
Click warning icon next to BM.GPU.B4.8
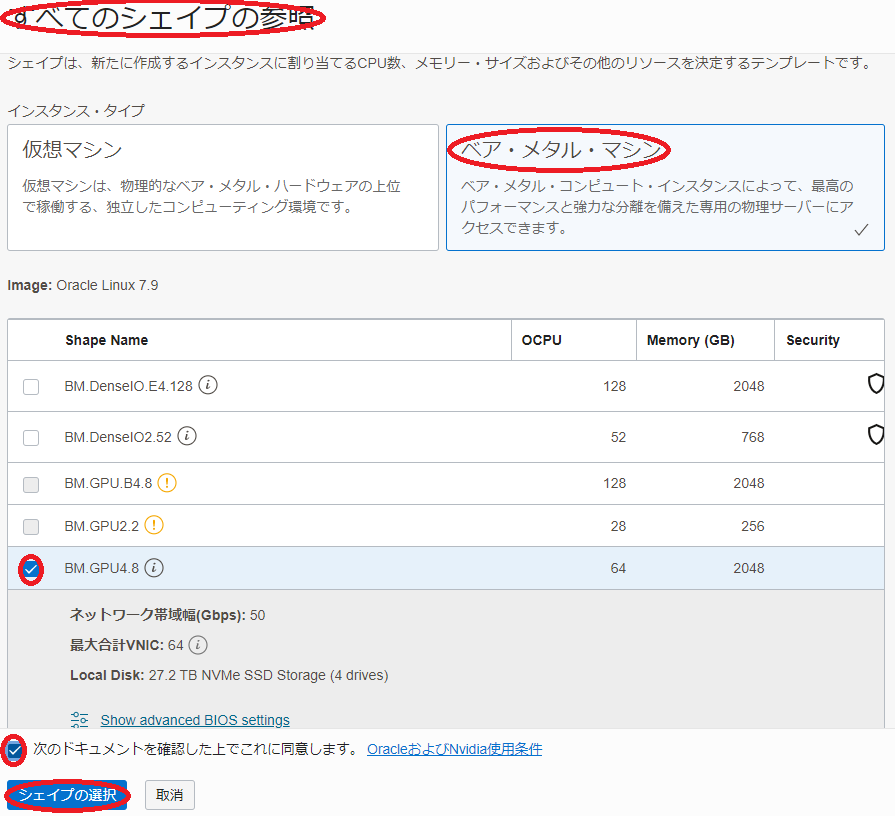point(167,483)
